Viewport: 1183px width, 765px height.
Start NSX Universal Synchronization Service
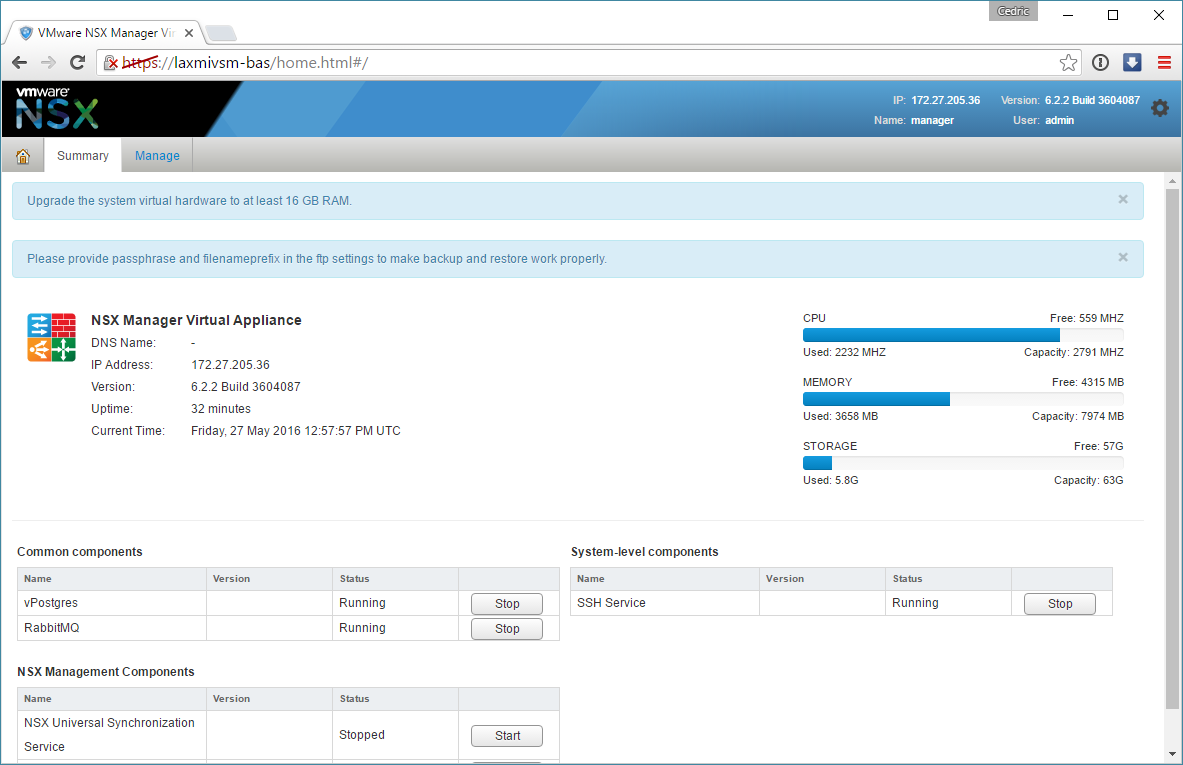(x=507, y=736)
